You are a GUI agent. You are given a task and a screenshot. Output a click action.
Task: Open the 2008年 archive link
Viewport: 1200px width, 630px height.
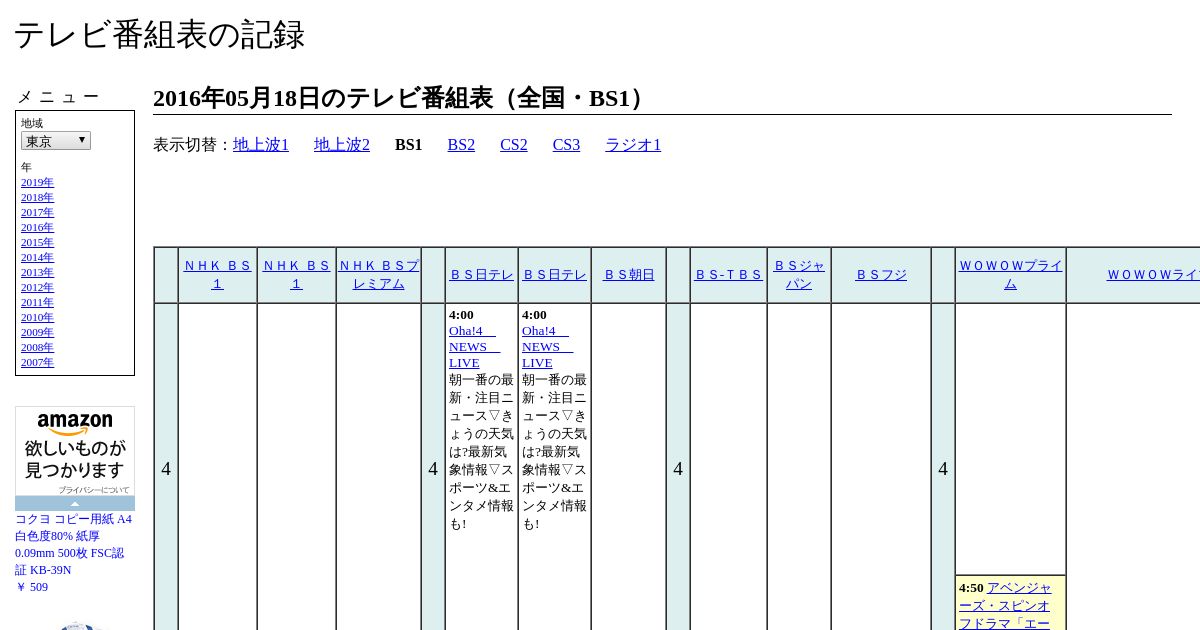point(37,348)
